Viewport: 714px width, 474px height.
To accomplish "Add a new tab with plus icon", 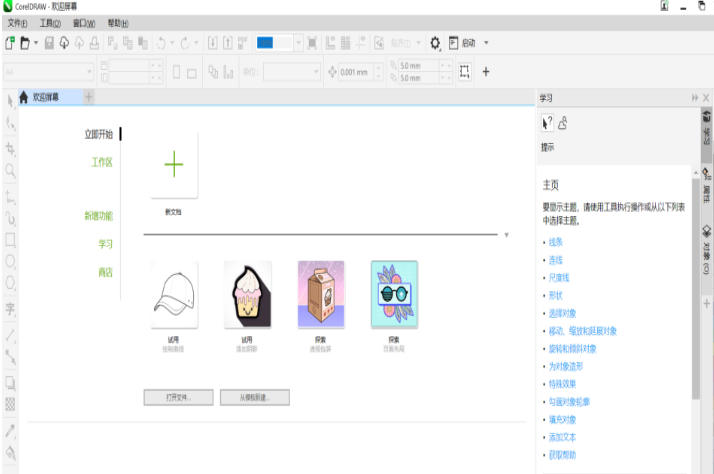I will click(87, 97).
